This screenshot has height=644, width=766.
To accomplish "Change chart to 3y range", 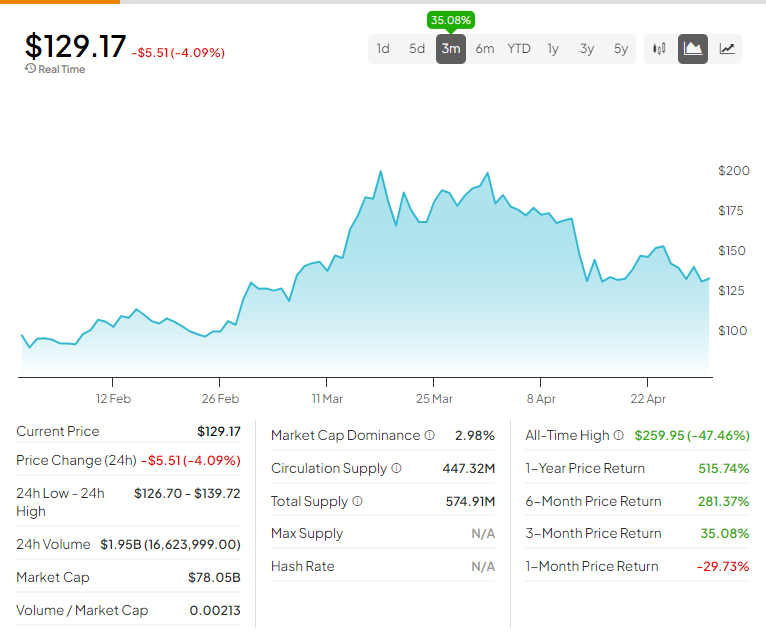I will [587, 48].
